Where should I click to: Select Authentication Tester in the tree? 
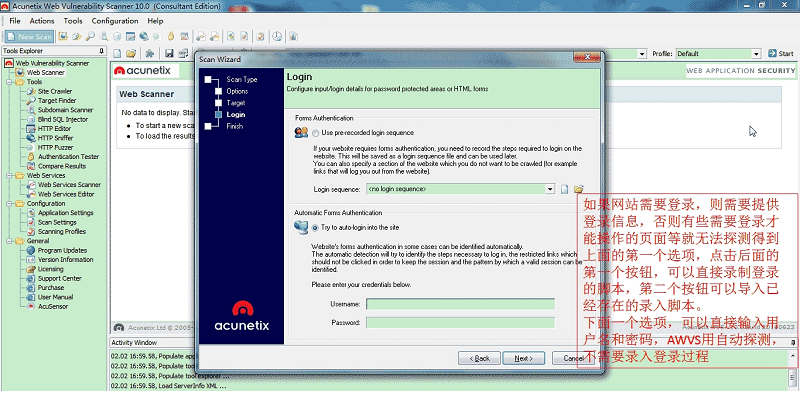(68, 157)
